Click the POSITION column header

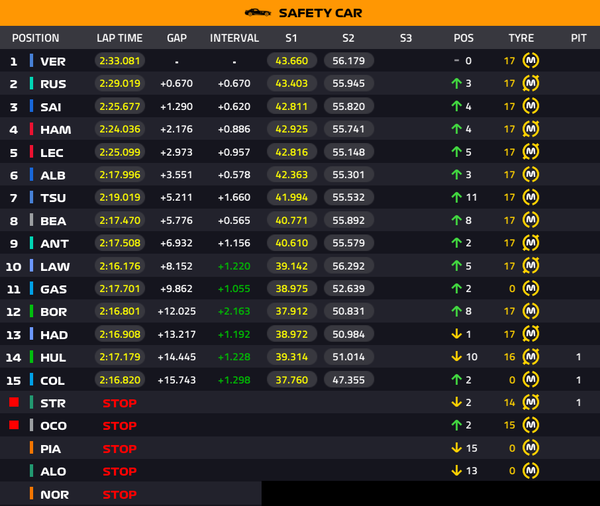[36, 38]
